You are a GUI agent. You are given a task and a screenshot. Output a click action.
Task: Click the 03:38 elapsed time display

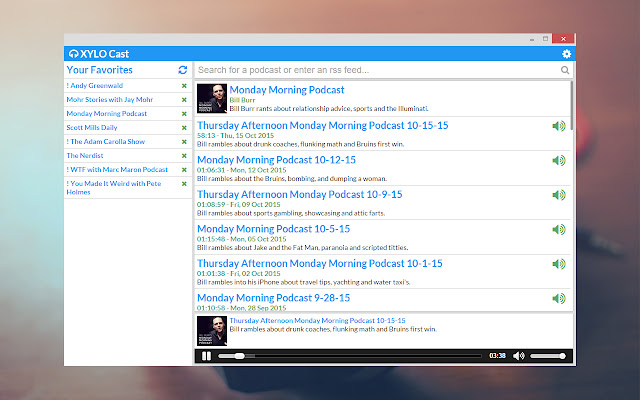[498, 356]
